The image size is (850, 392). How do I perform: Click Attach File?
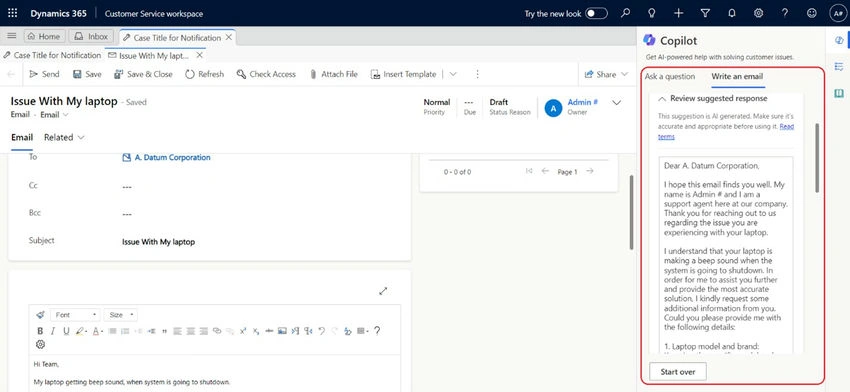[x=333, y=74]
